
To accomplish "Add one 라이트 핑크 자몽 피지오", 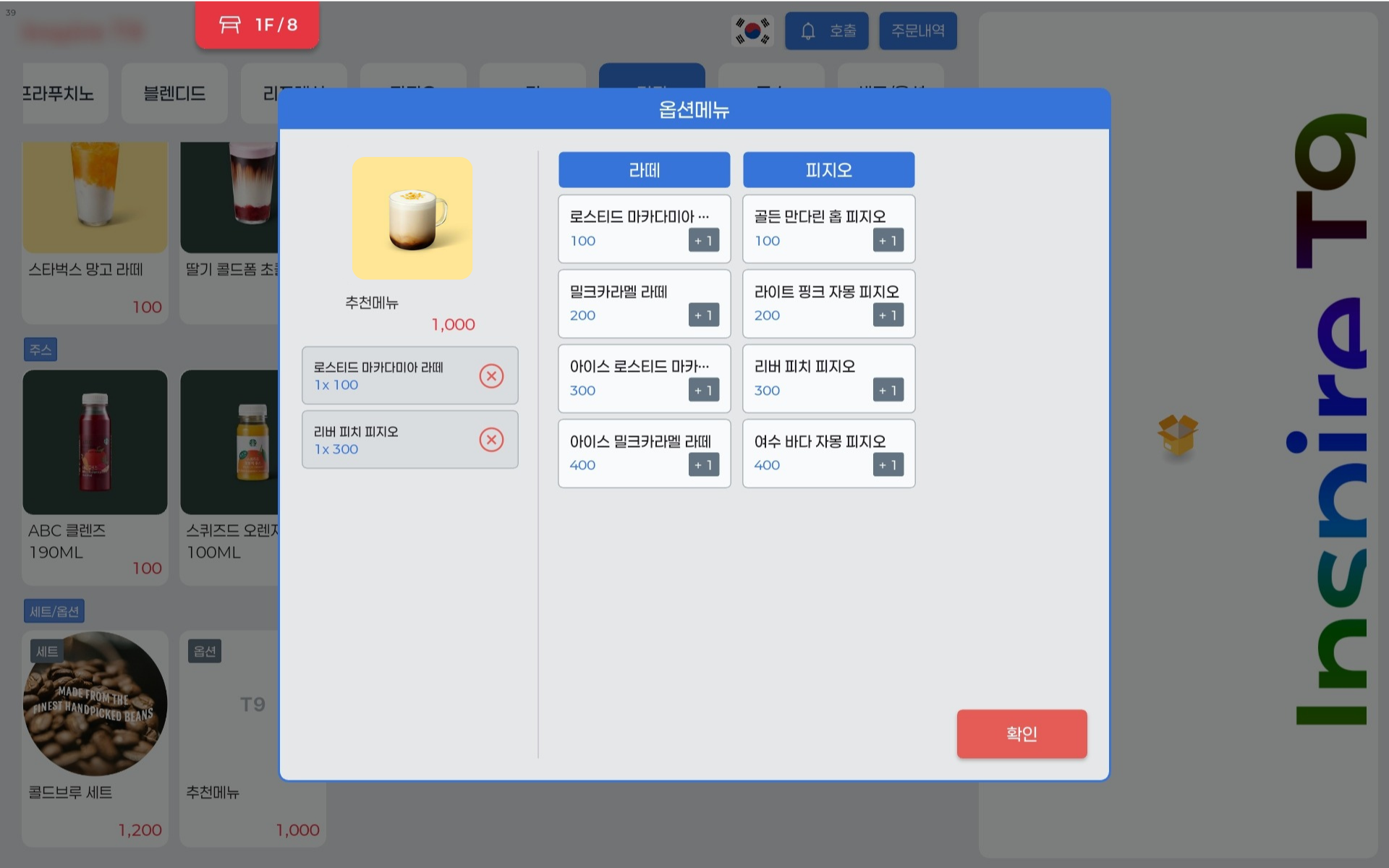I will click(x=888, y=315).
